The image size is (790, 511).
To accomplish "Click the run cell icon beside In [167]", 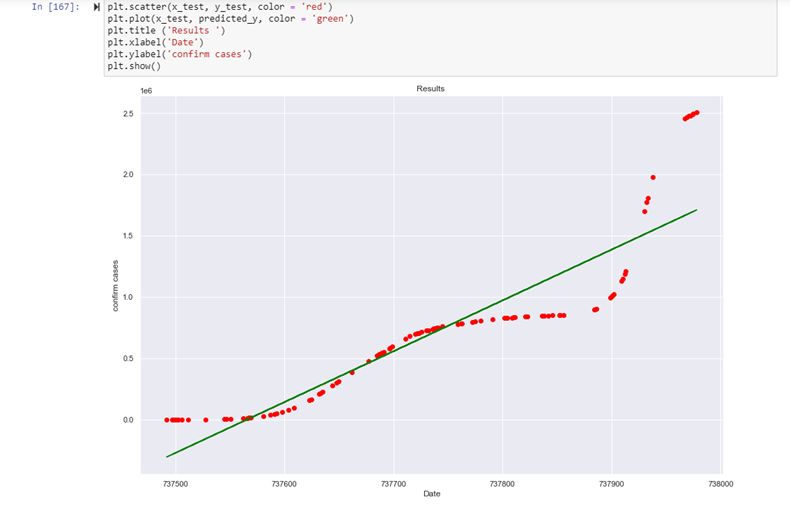I will point(96,7).
